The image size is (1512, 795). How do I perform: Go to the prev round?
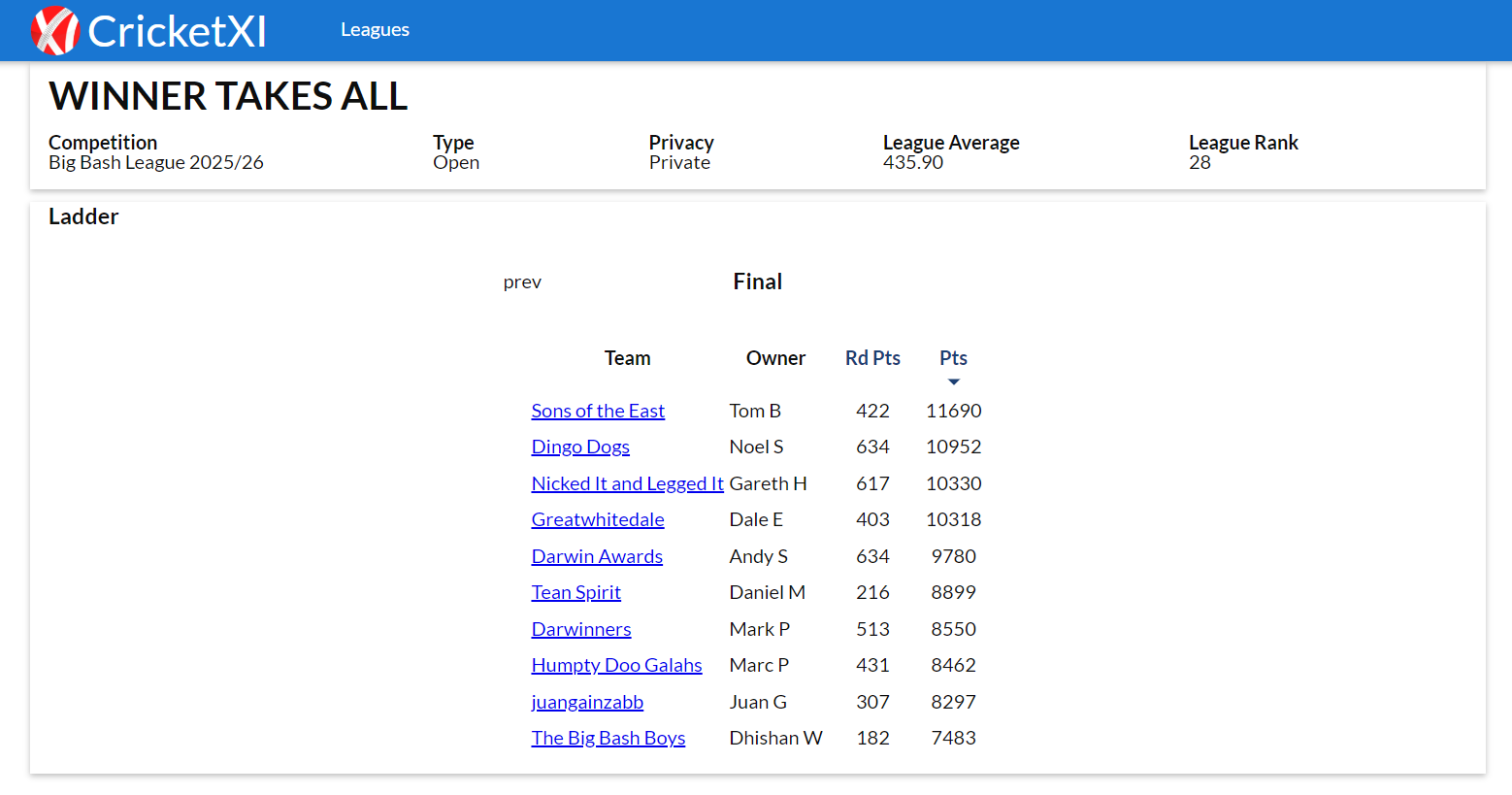tap(522, 282)
